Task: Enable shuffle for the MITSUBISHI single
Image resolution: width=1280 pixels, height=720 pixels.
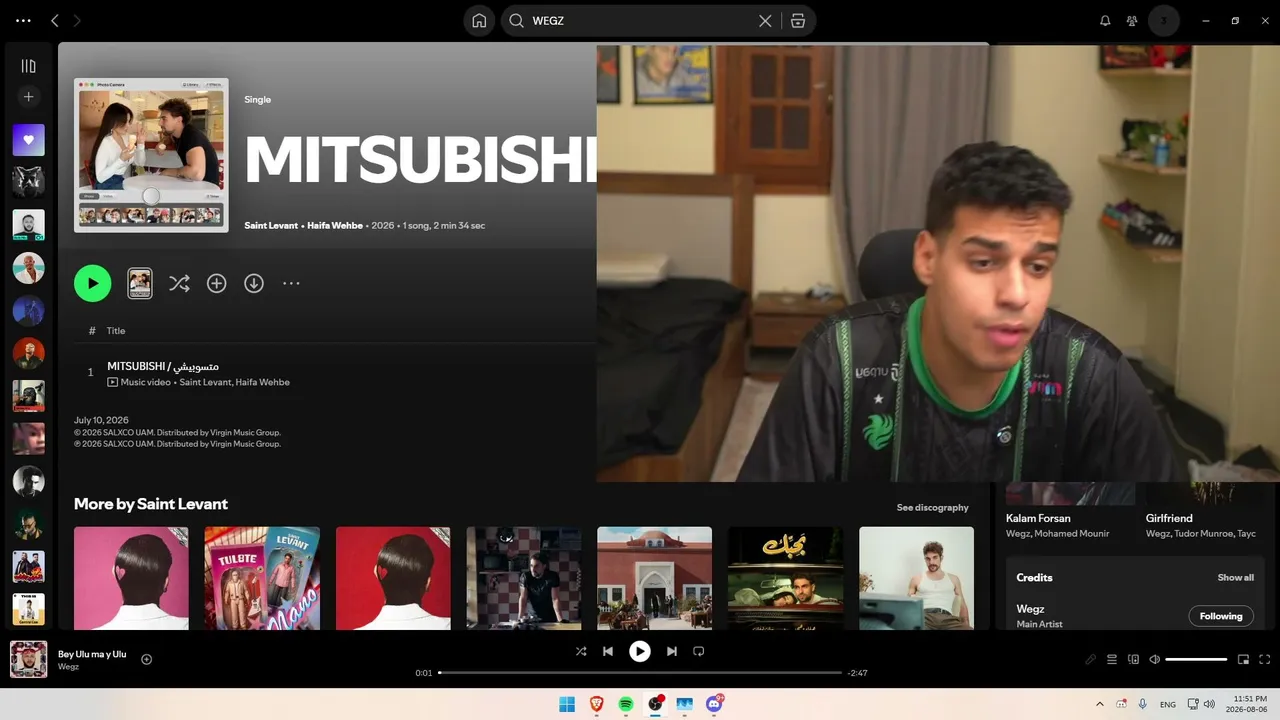Action: (179, 283)
